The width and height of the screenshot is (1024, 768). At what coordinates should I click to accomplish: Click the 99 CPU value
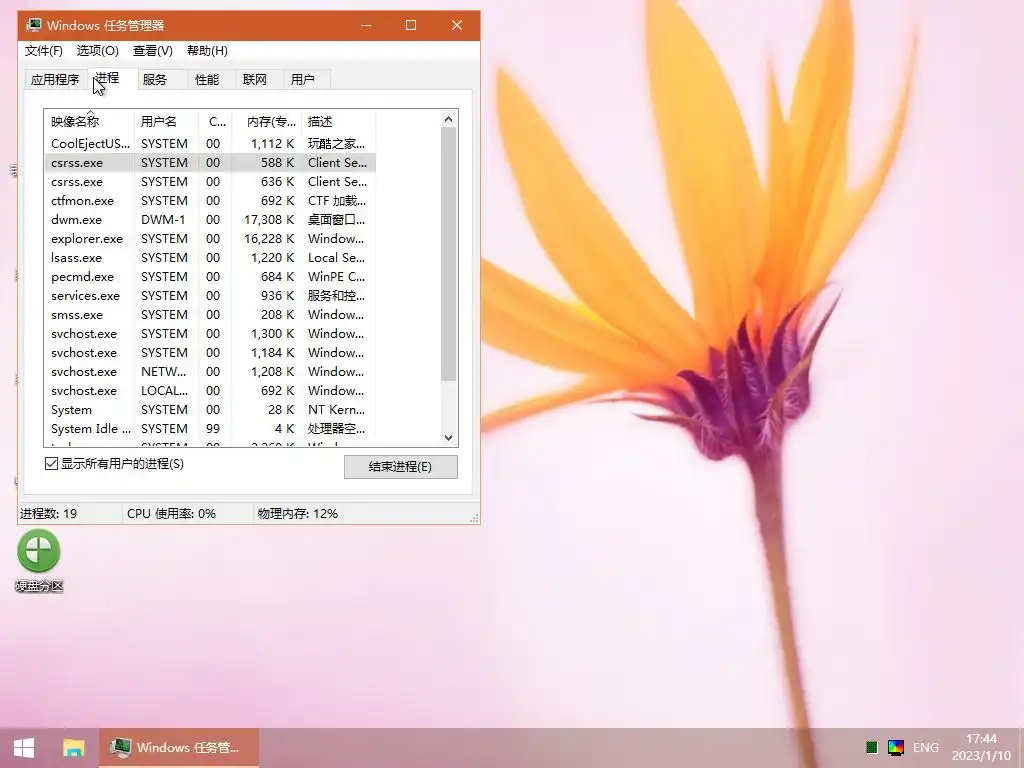tap(213, 428)
